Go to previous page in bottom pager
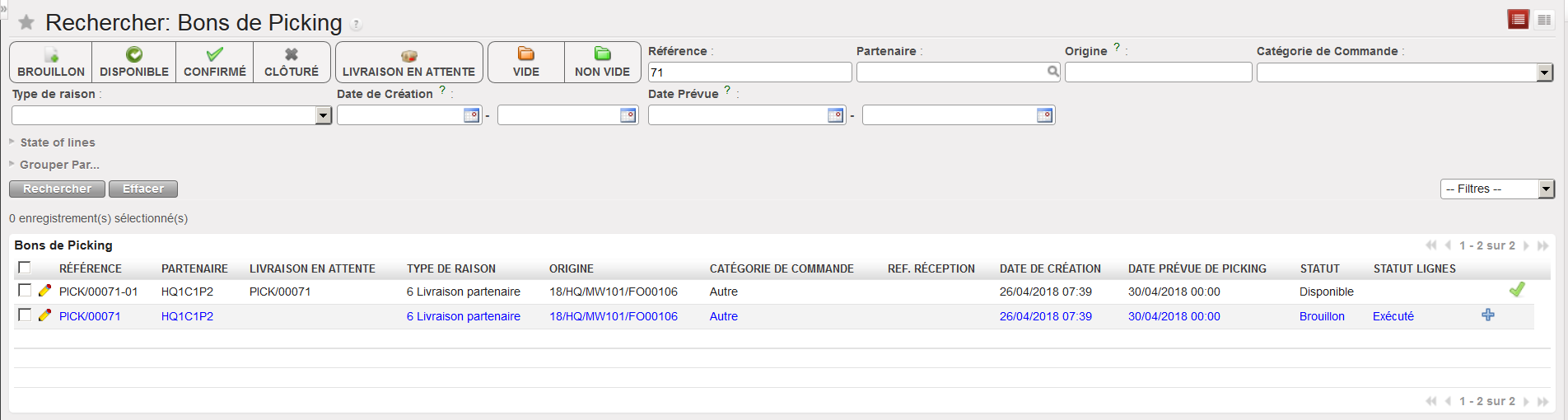The width and height of the screenshot is (1568, 420). click(1448, 401)
